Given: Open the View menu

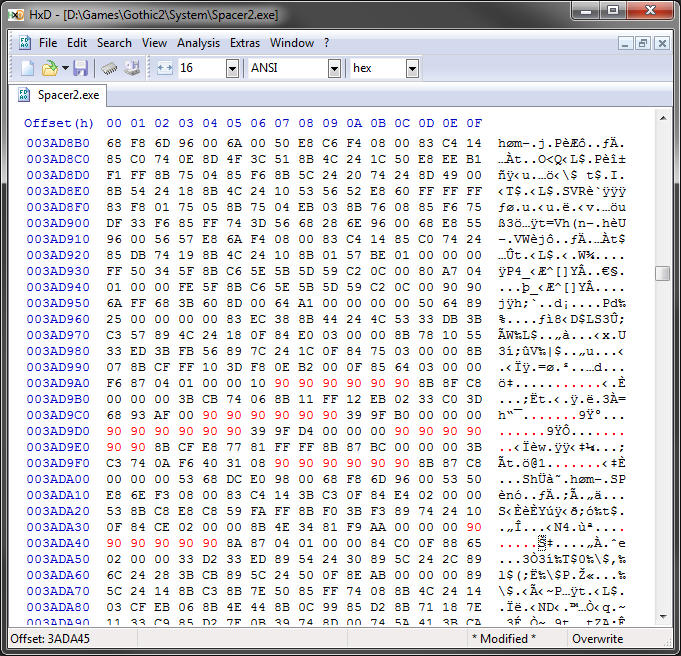Looking at the screenshot, I should coord(154,43).
